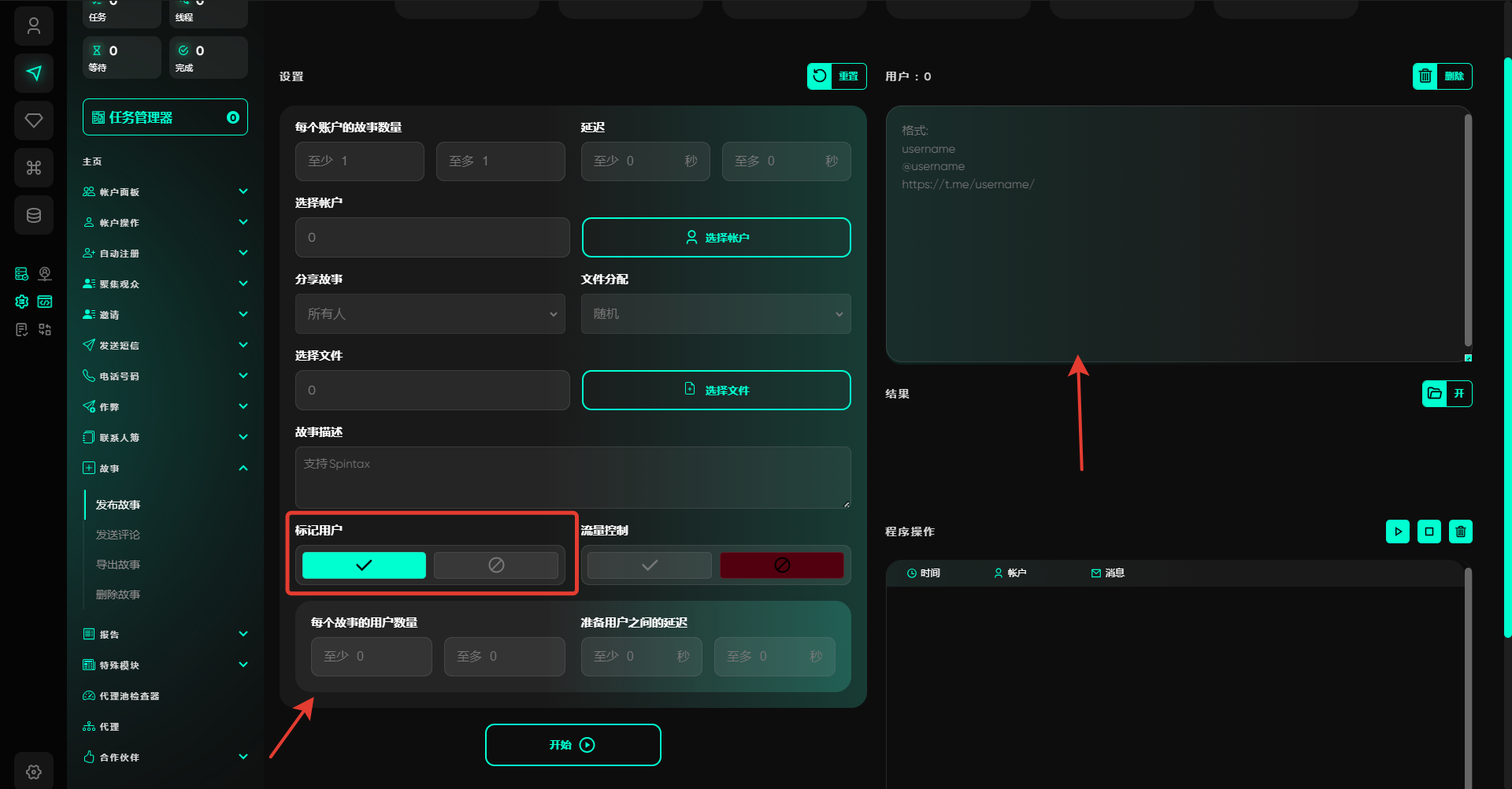Open the results folder icon

pyautogui.click(x=1435, y=394)
